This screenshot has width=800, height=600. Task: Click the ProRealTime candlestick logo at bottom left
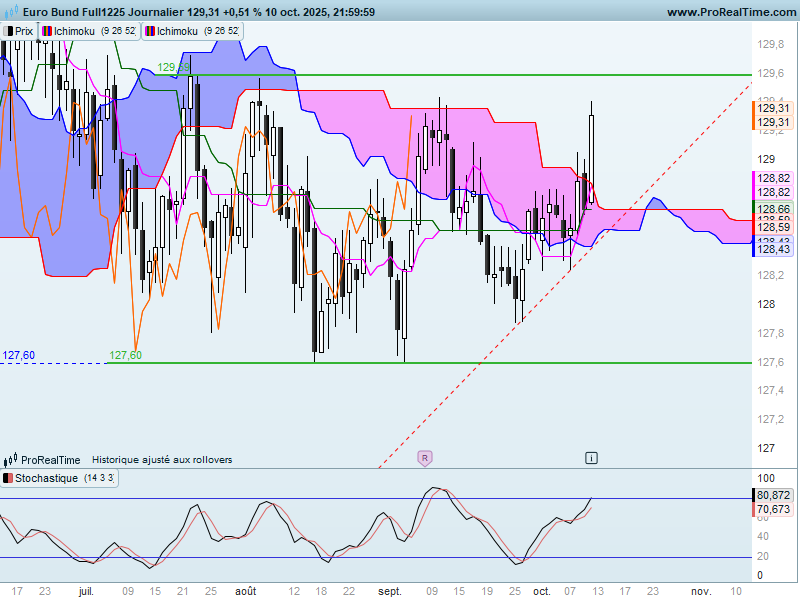pos(11,460)
